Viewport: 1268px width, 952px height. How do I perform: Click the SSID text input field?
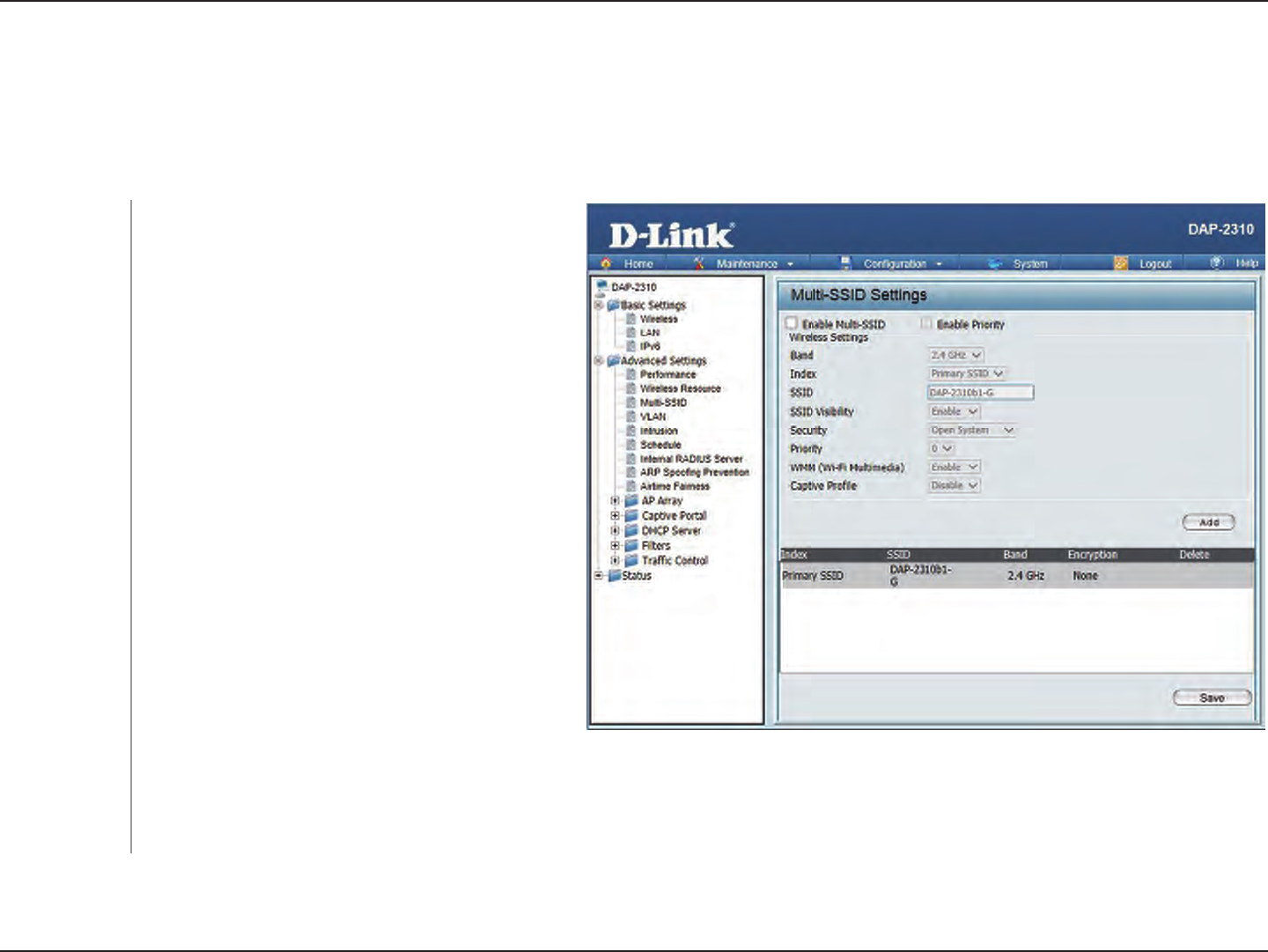(x=981, y=393)
